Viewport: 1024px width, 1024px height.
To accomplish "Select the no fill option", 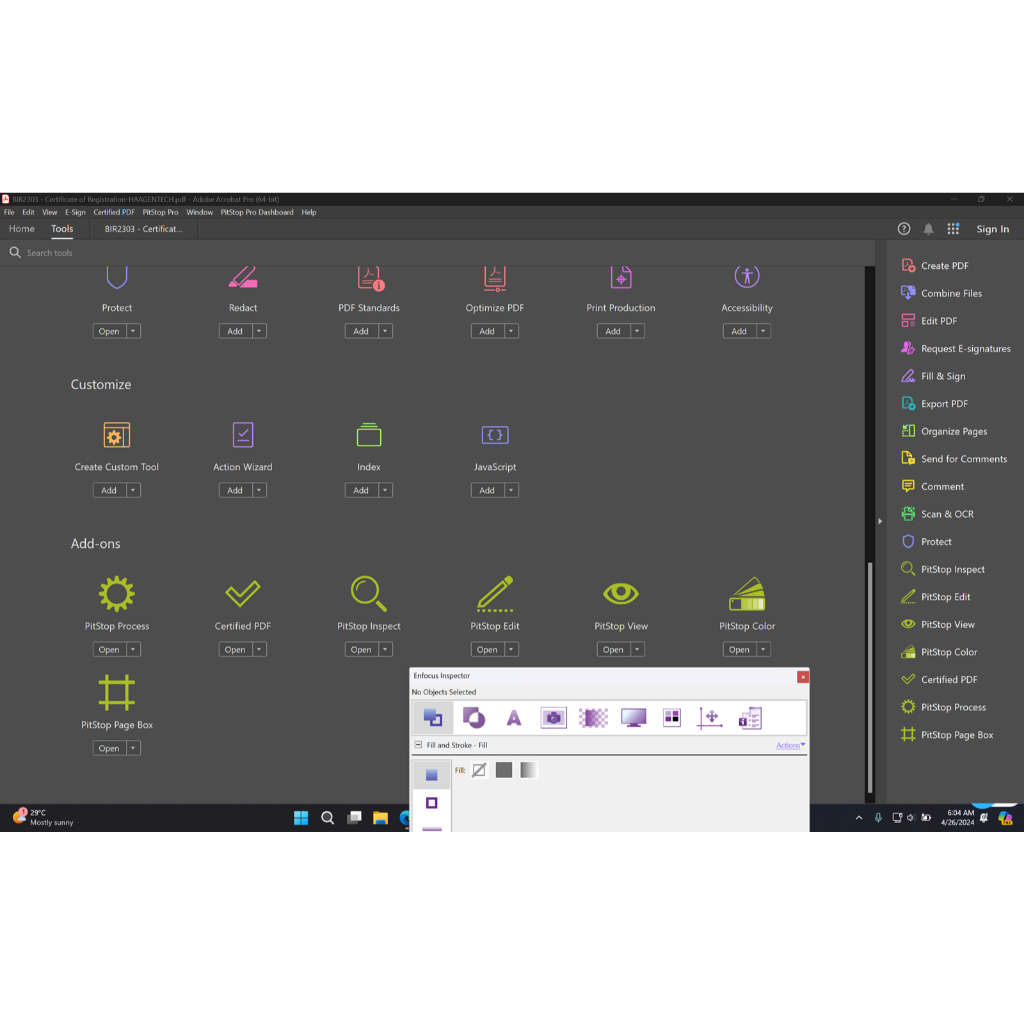I will tap(479, 770).
